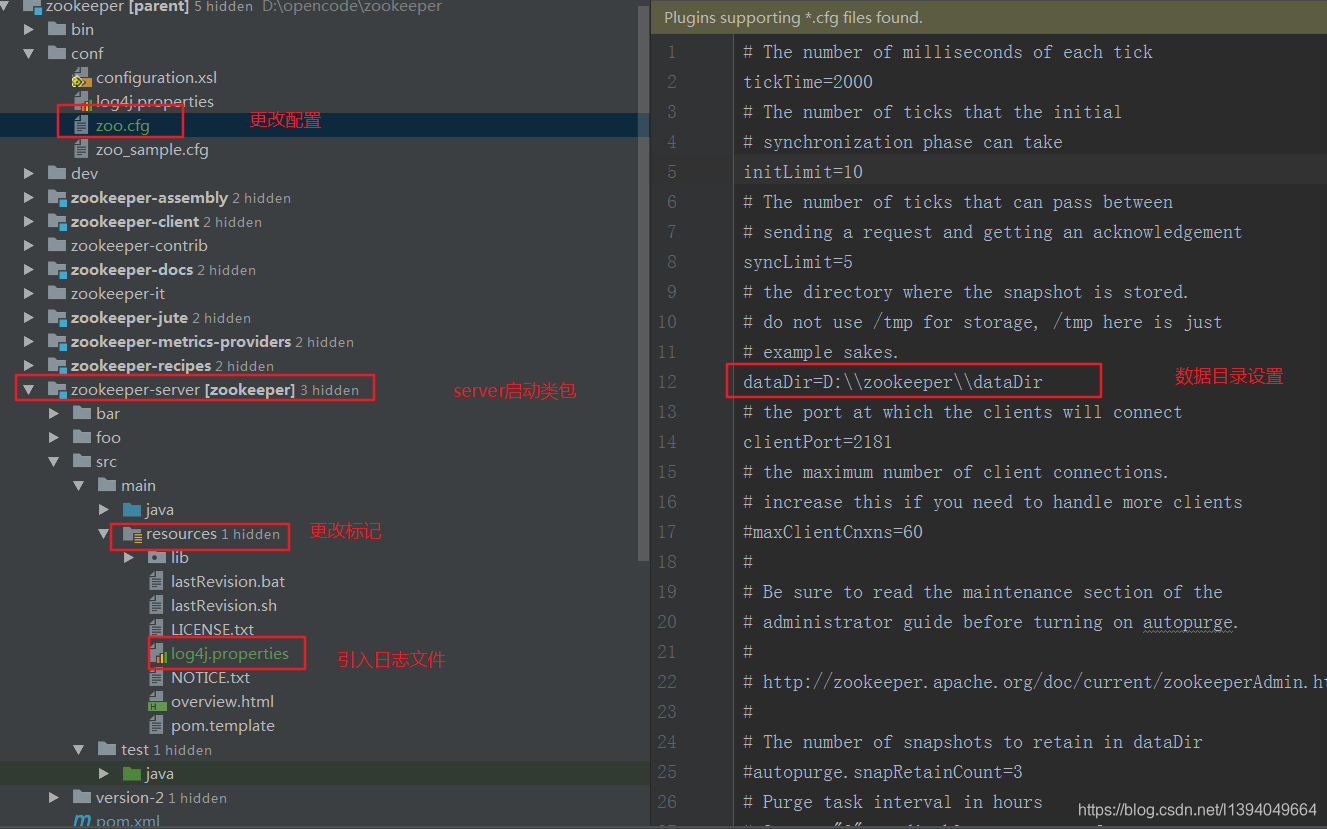Click the plugins supporting *.cfg notification banner
The height and width of the screenshot is (829, 1327).
tap(989, 18)
